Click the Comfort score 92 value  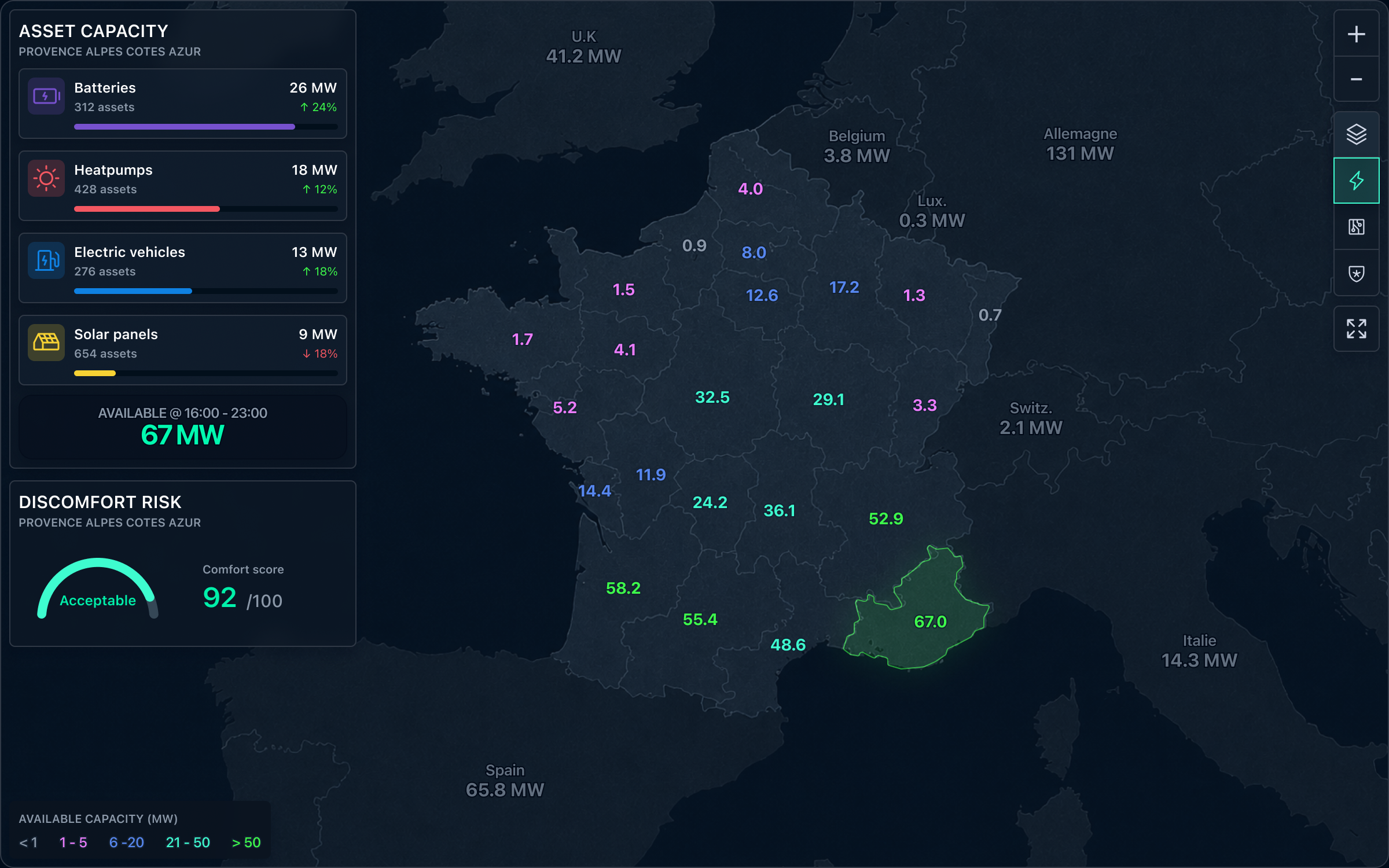(x=220, y=598)
